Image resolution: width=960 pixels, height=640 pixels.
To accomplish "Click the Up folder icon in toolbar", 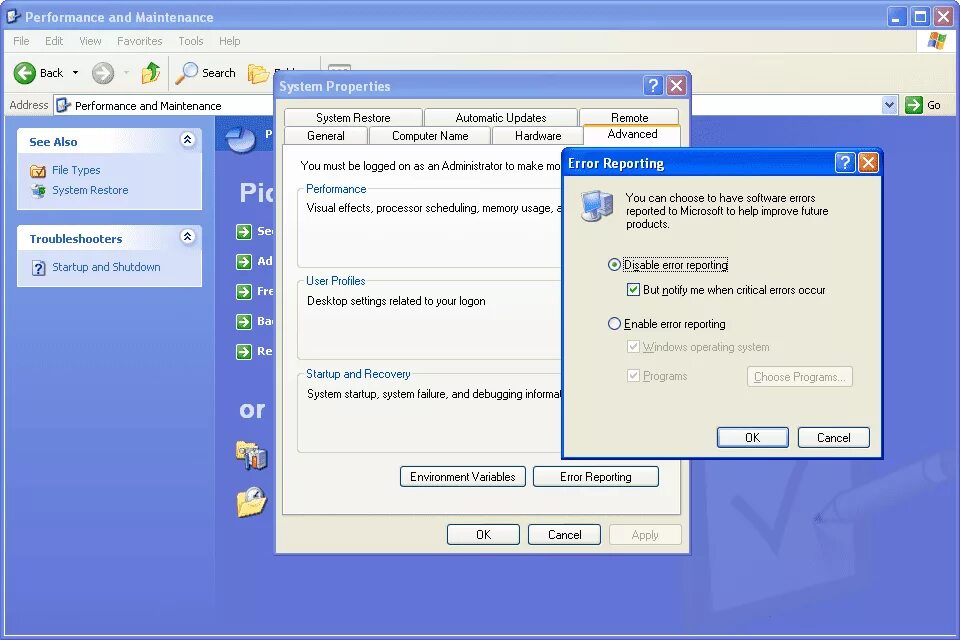I will coord(150,73).
